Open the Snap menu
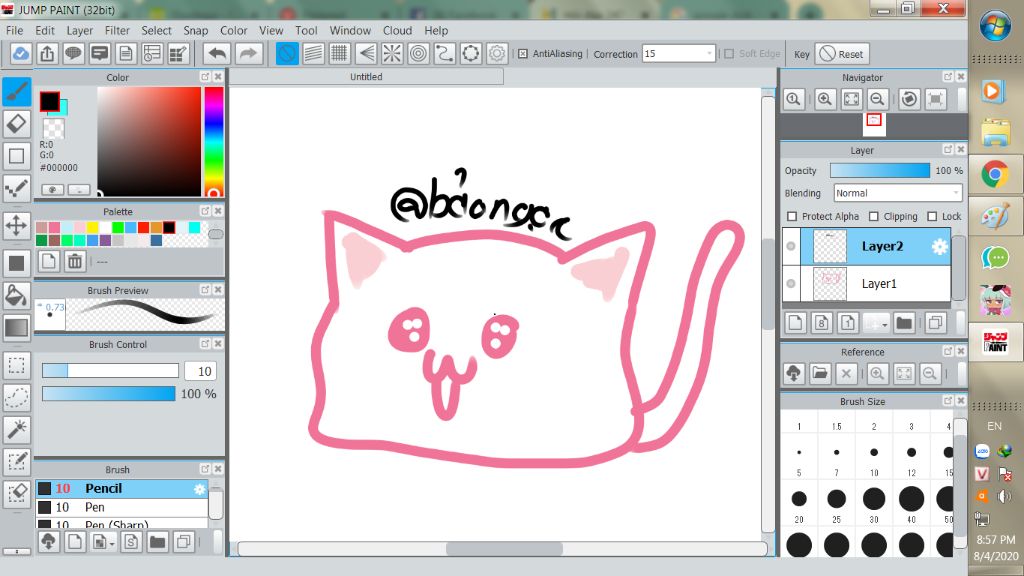The image size is (1024, 576). coord(195,30)
